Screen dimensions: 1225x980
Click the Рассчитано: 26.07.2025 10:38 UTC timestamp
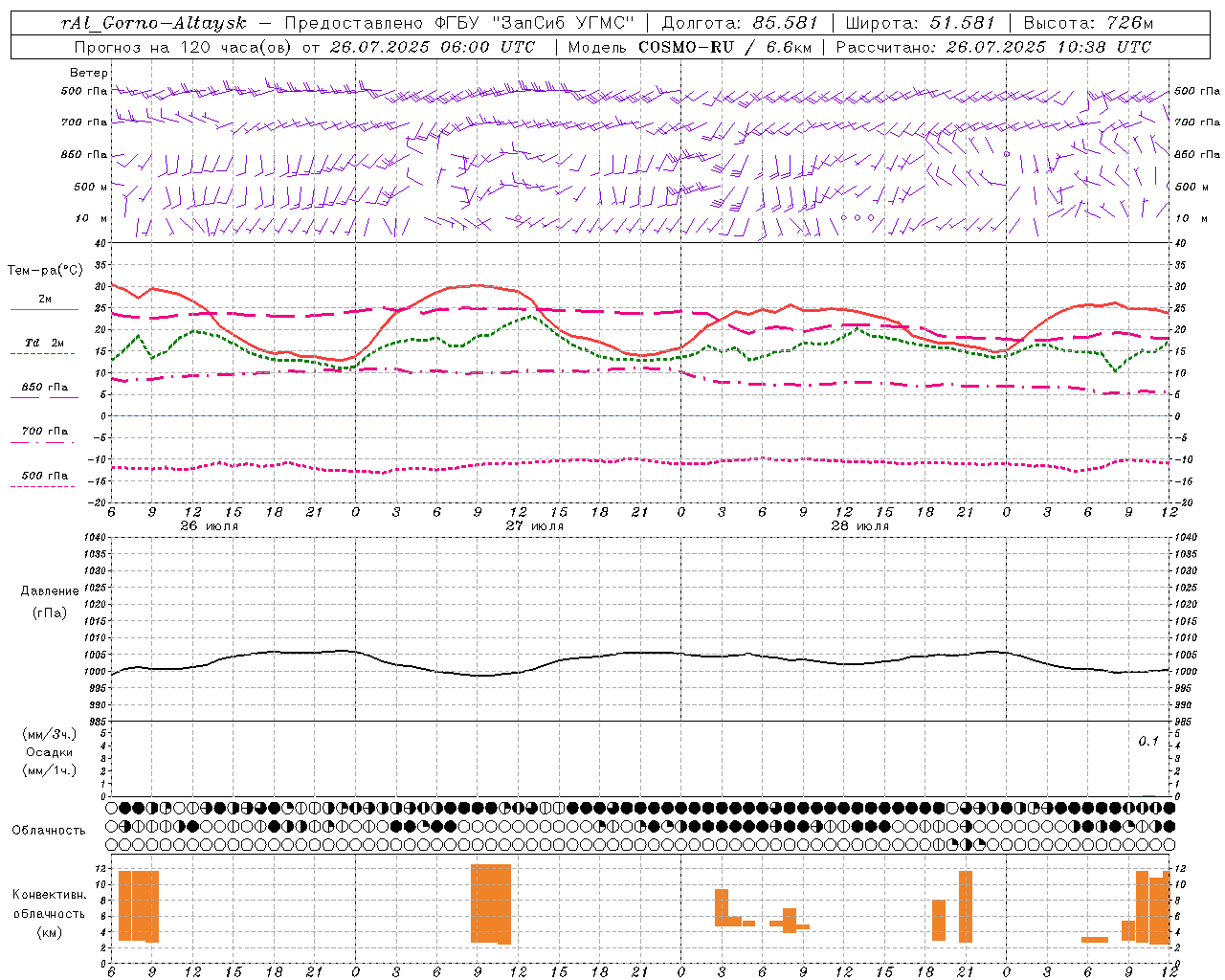[993, 47]
